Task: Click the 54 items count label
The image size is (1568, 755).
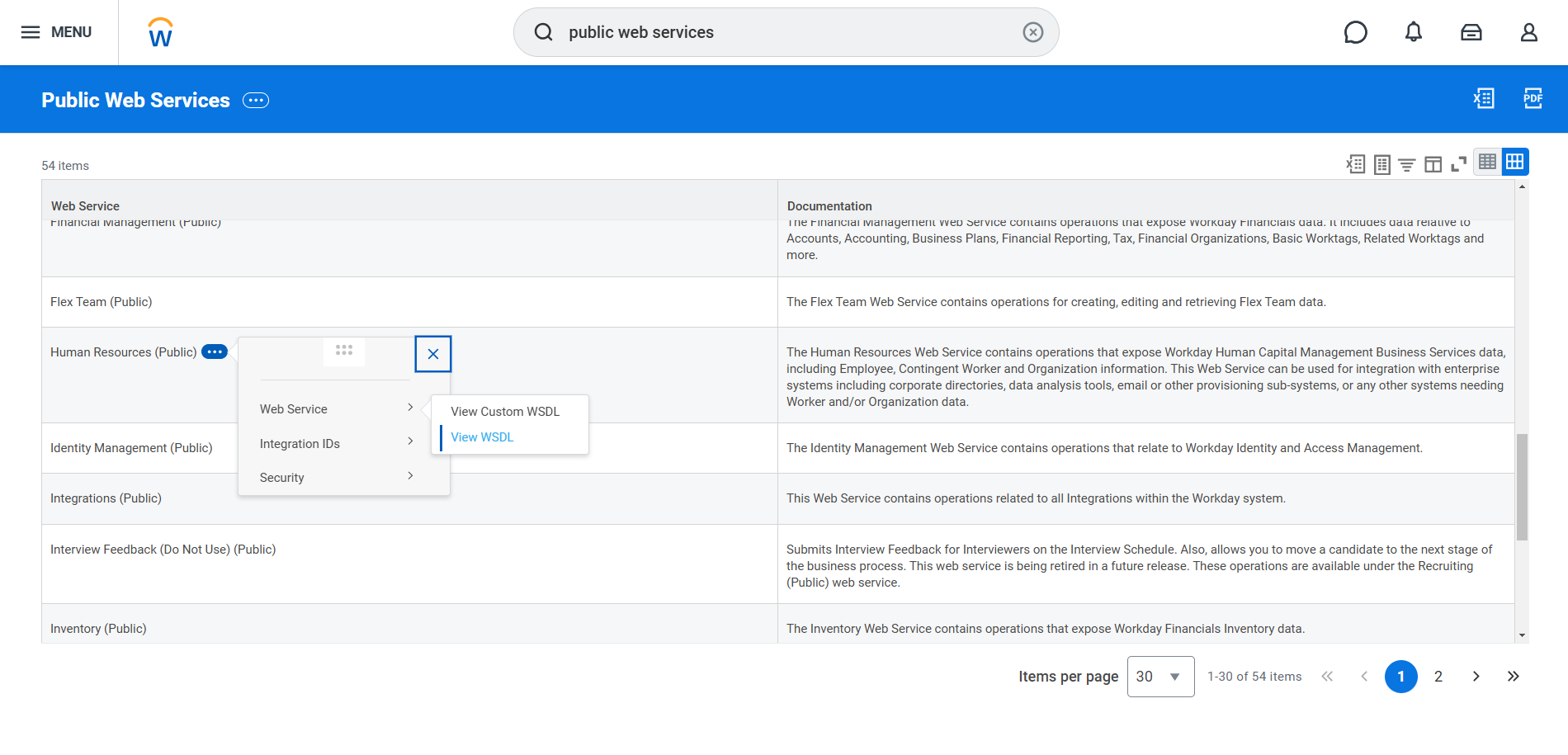Action: (x=65, y=166)
